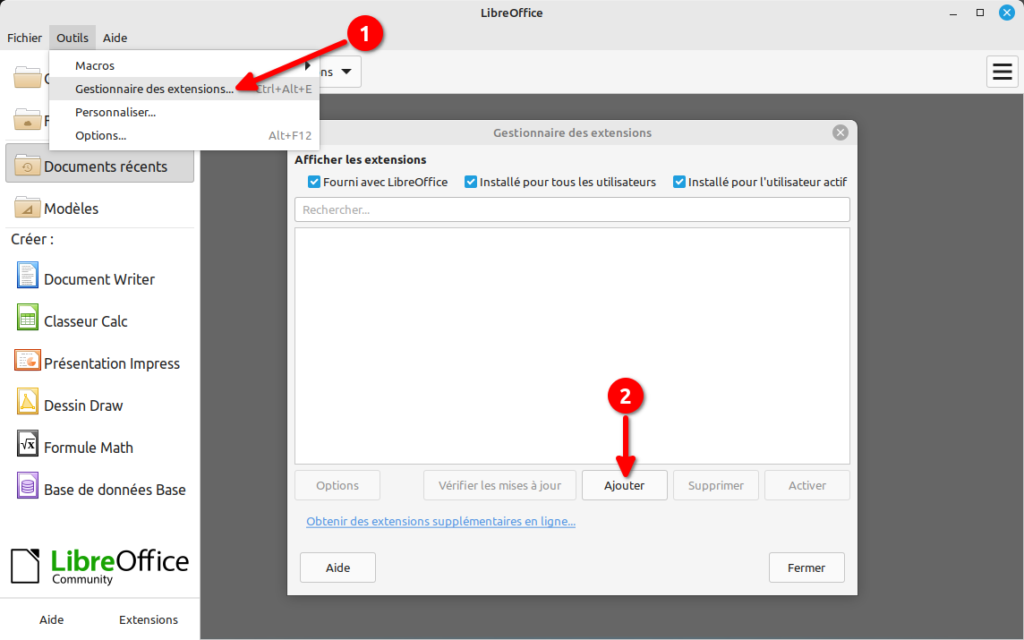Screen dimensions: 1024x640
Task: Click the Aide button at bottom left
Action: (52, 619)
